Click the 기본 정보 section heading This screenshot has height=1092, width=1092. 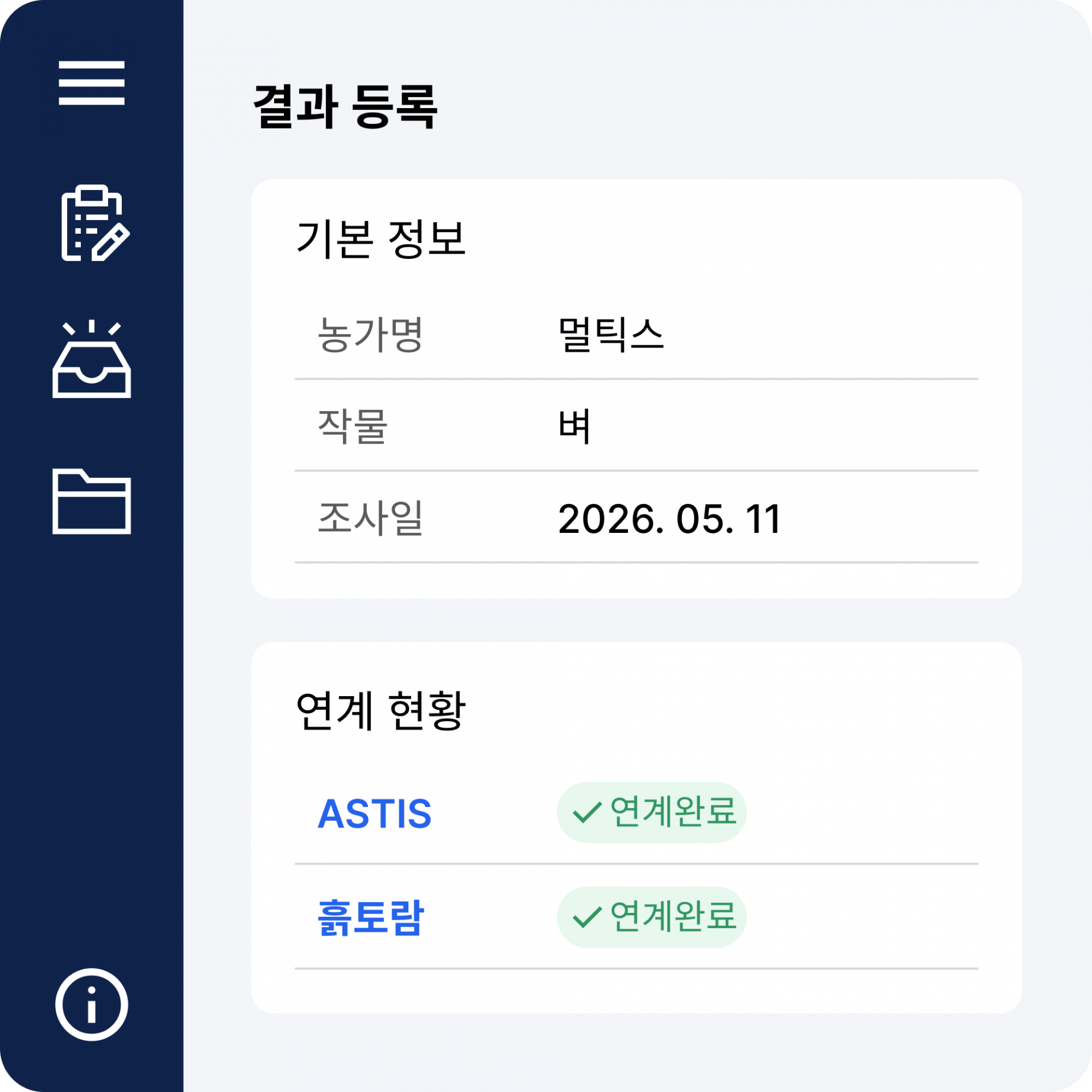[x=381, y=239]
